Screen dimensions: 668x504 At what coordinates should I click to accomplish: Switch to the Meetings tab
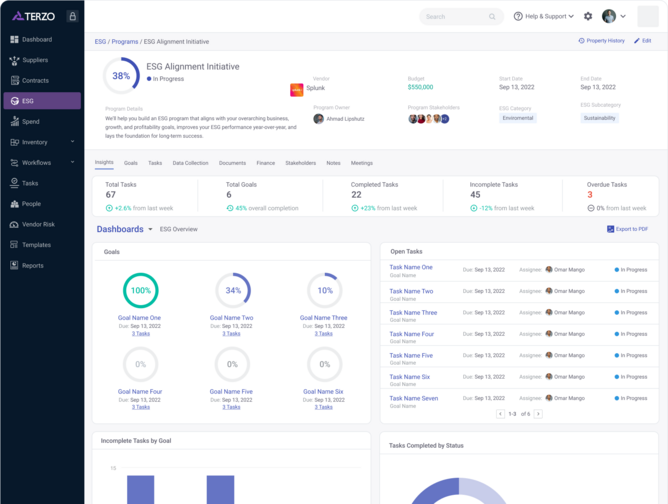coord(362,163)
